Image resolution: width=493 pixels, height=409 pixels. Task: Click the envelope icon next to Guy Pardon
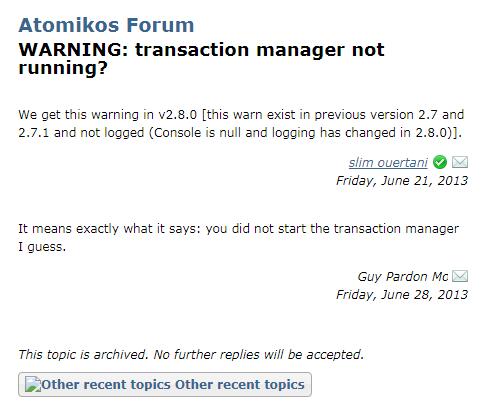pos(460,276)
